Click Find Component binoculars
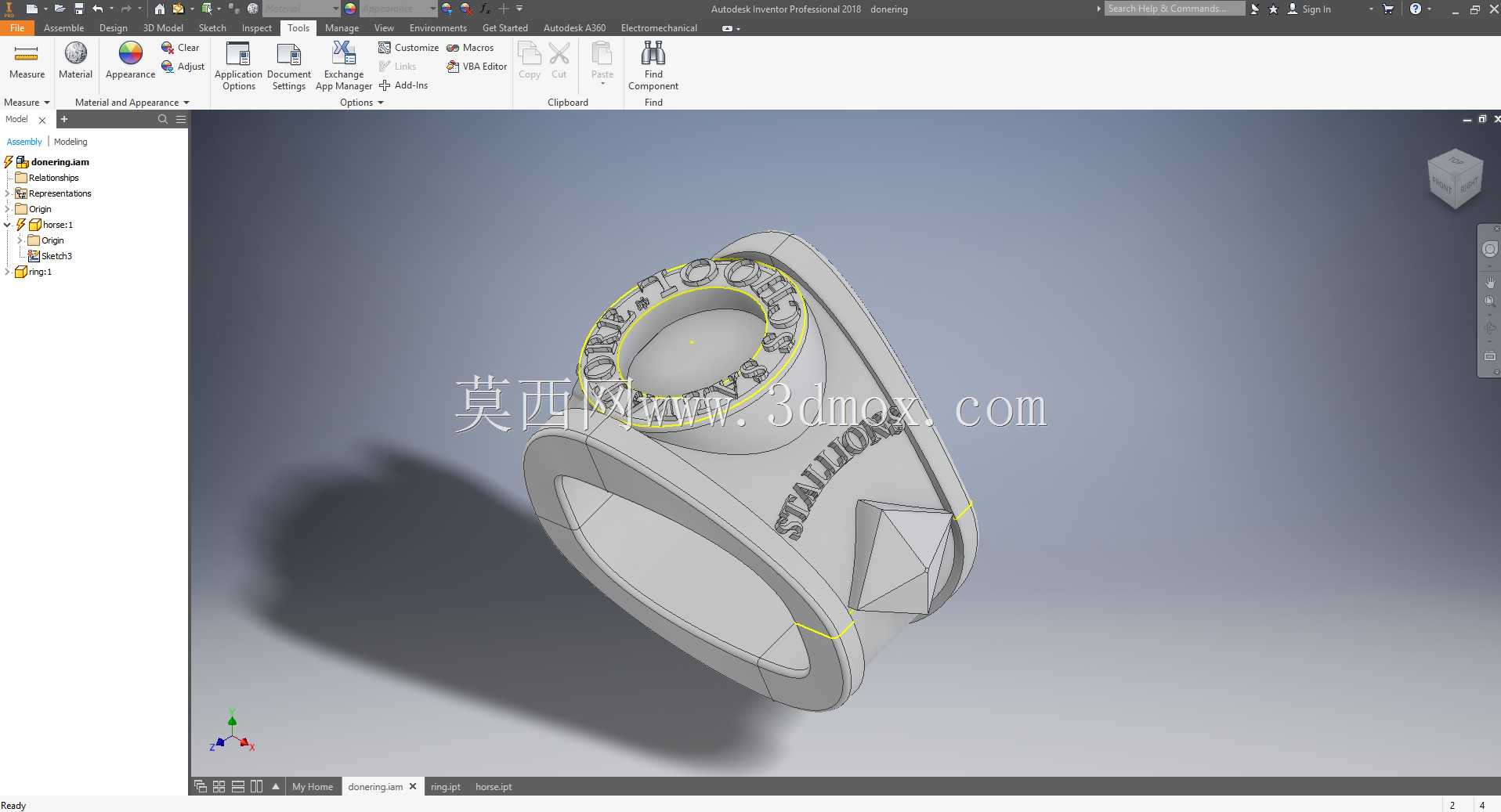The width and height of the screenshot is (1501, 812). [653, 53]
